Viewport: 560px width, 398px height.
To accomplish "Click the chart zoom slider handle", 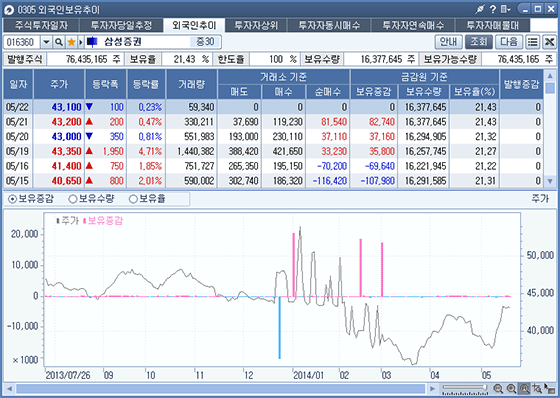I will pos(485,387).
